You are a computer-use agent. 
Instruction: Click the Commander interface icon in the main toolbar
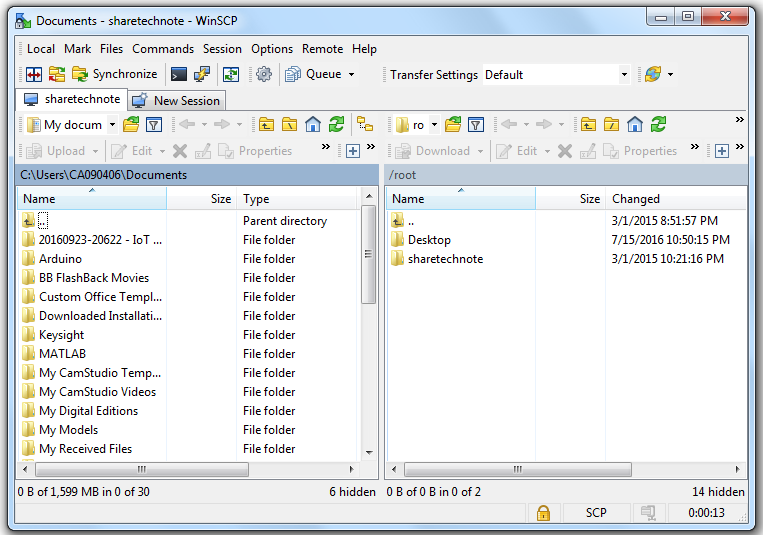point(34,74)
